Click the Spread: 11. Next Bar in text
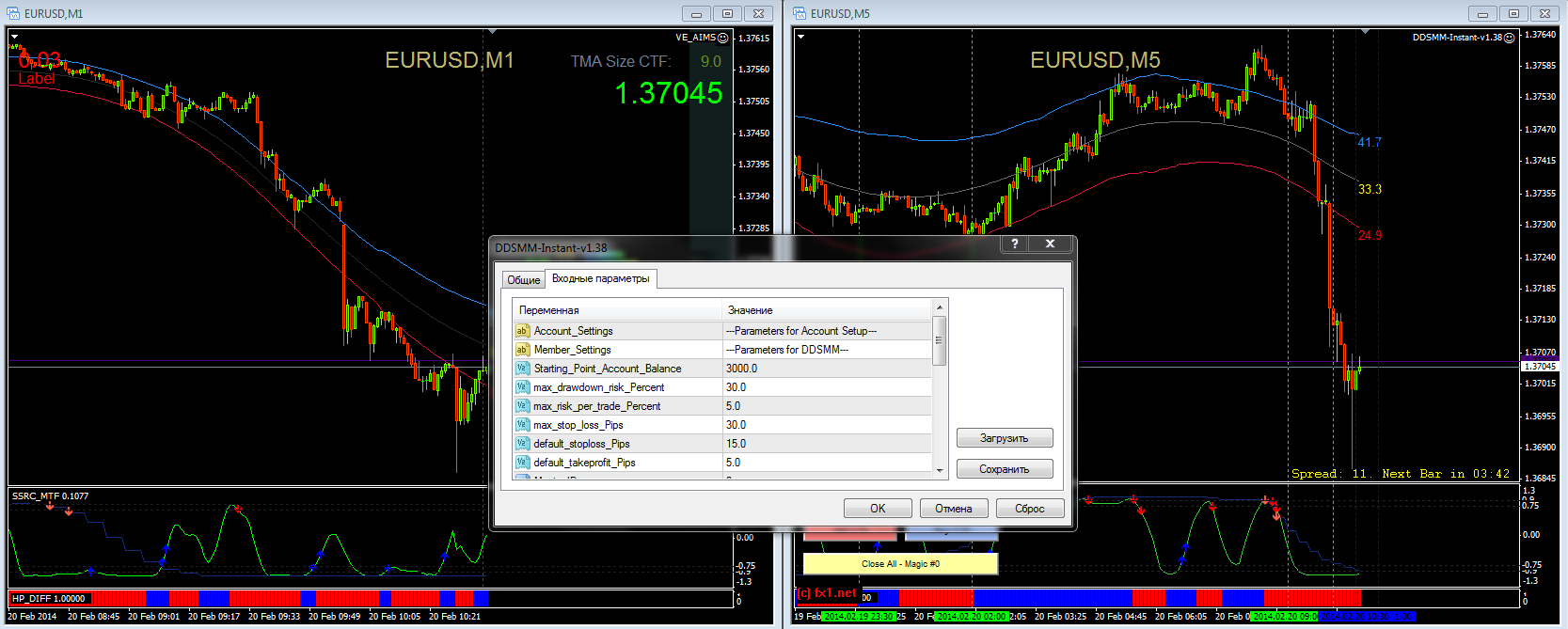 pyautogui.click(x=1401, y=474)
